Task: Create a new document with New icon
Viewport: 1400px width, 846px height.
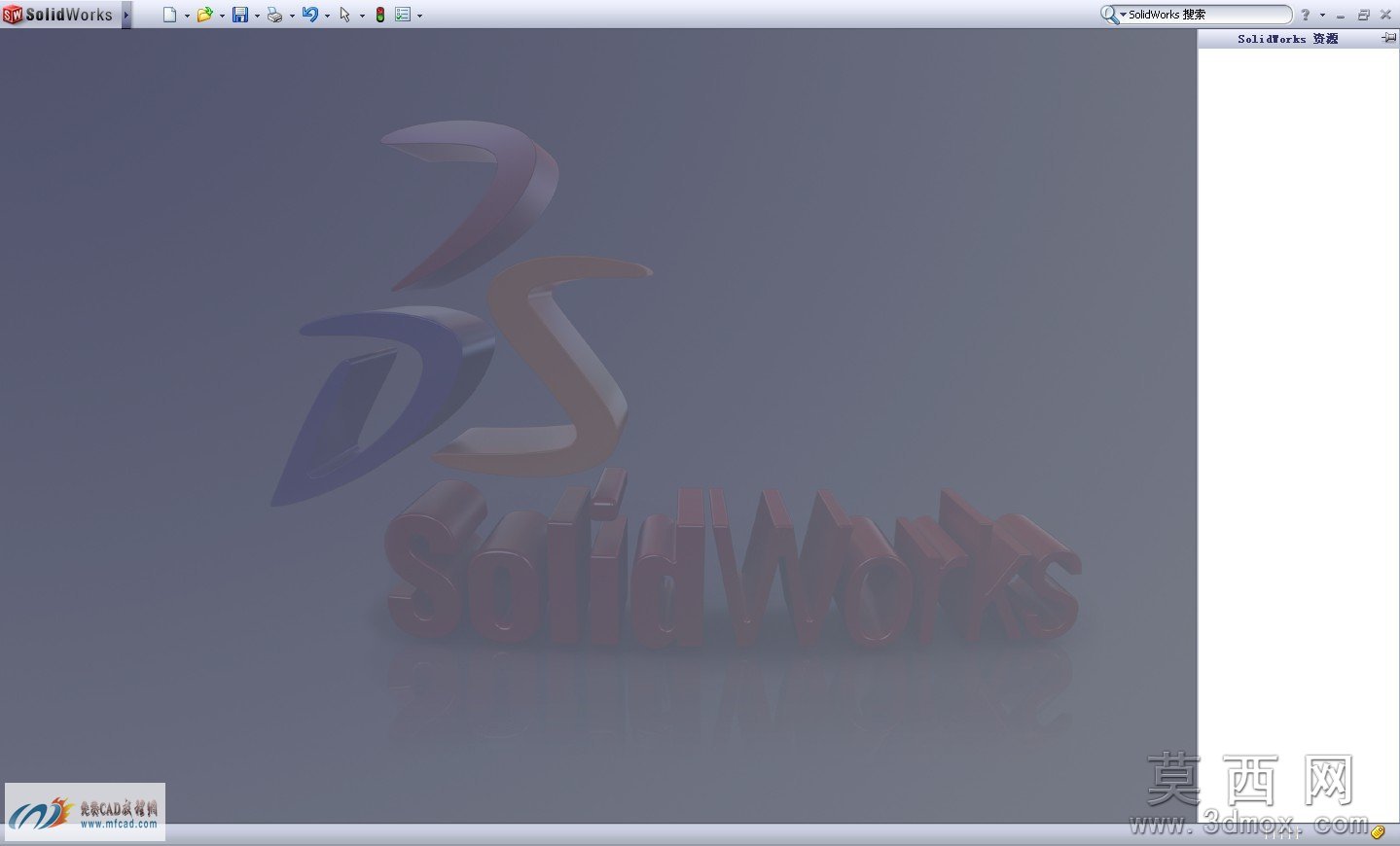Action: coord(169,15)
